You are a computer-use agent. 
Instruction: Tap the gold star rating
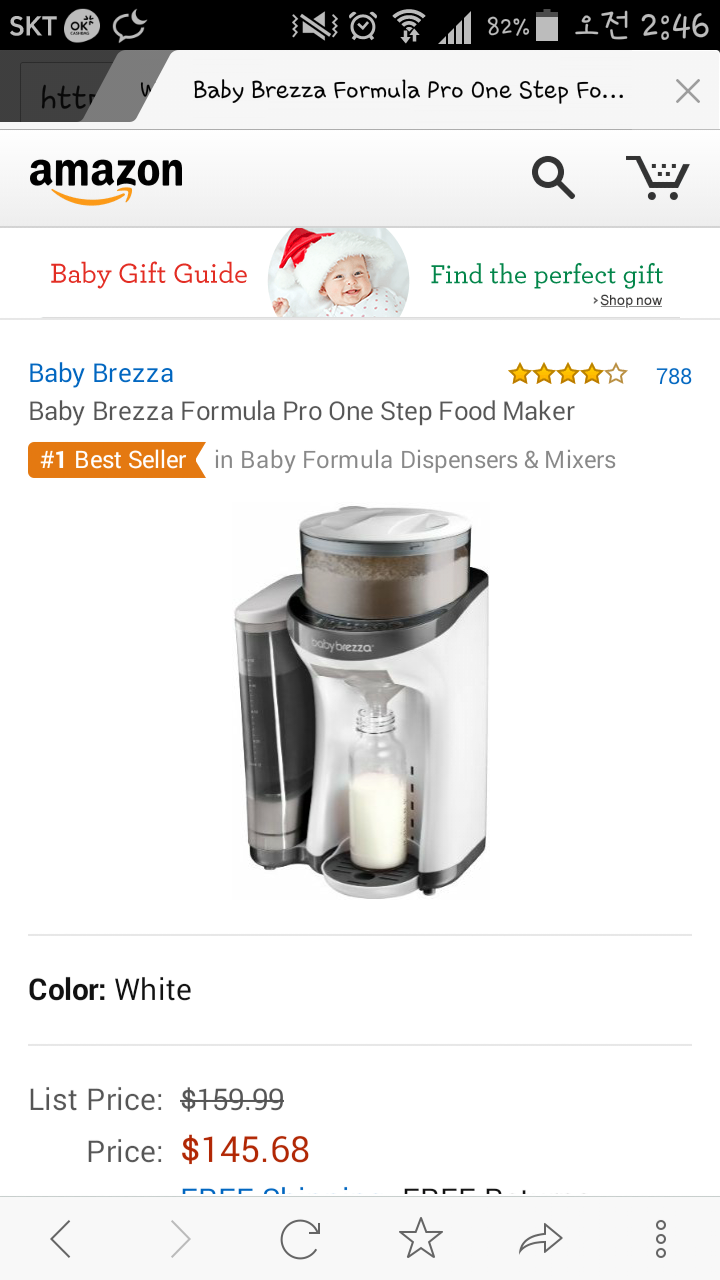coord(567,375)
